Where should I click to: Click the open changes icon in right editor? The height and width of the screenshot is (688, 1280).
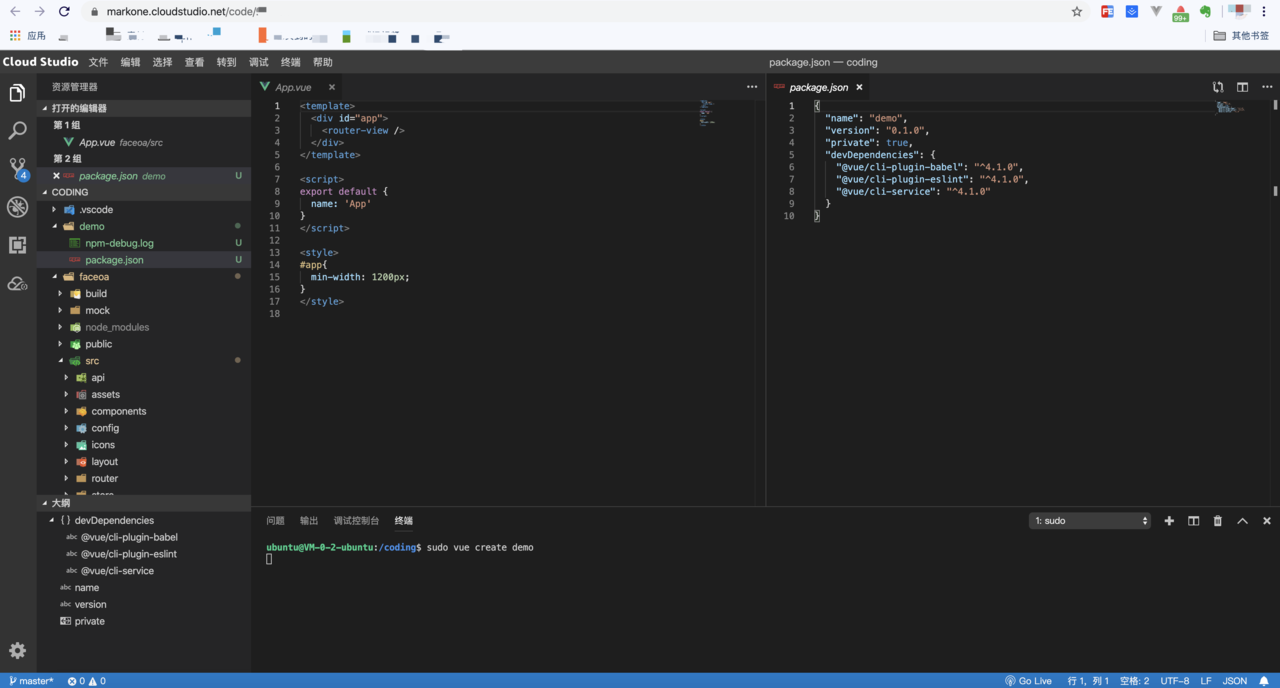click(1218, 87)
